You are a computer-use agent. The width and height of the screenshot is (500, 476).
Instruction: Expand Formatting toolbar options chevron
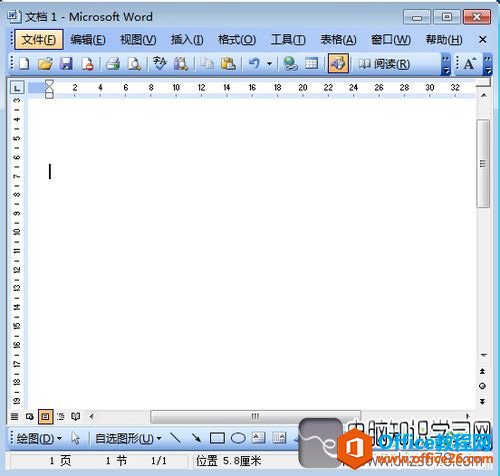point(488,64)
